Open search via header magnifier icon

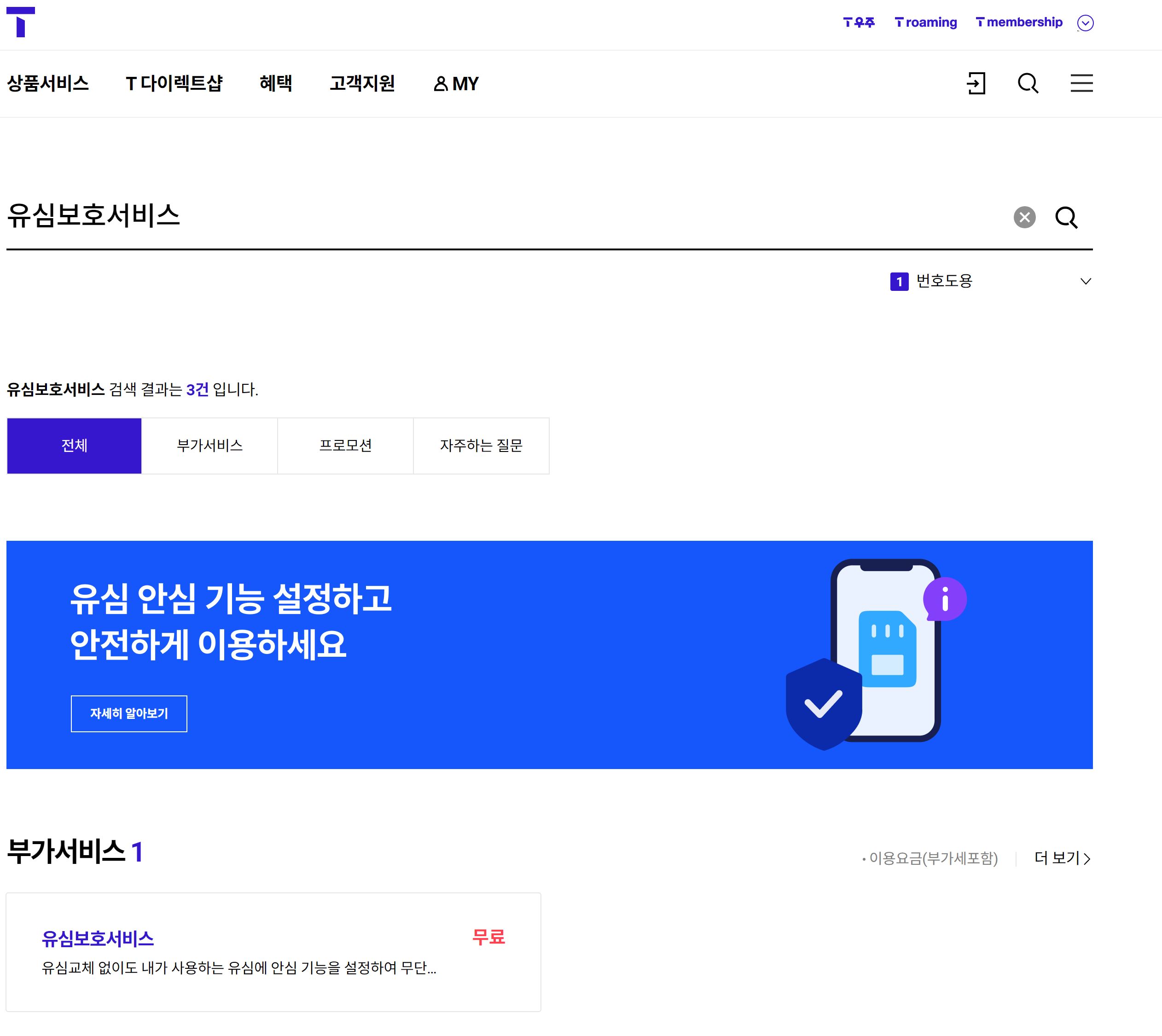1028,84
